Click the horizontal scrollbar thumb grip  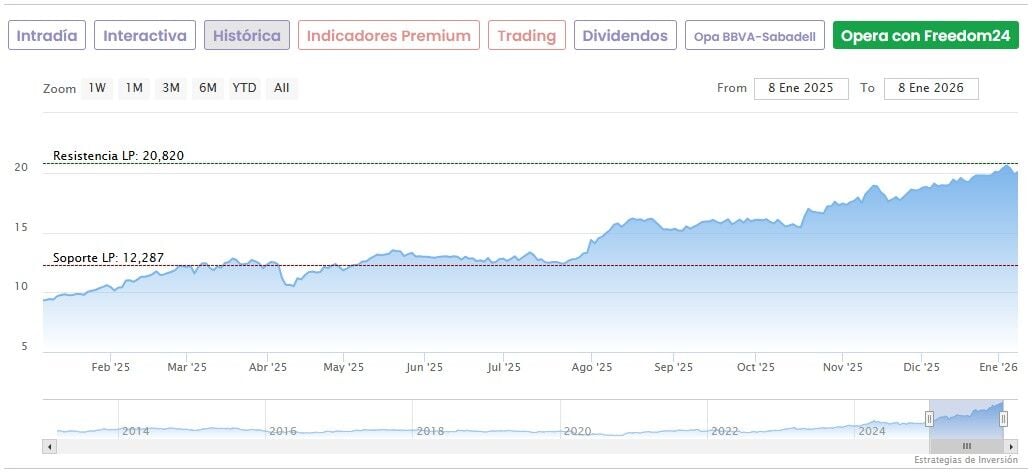tap(967, 445)
